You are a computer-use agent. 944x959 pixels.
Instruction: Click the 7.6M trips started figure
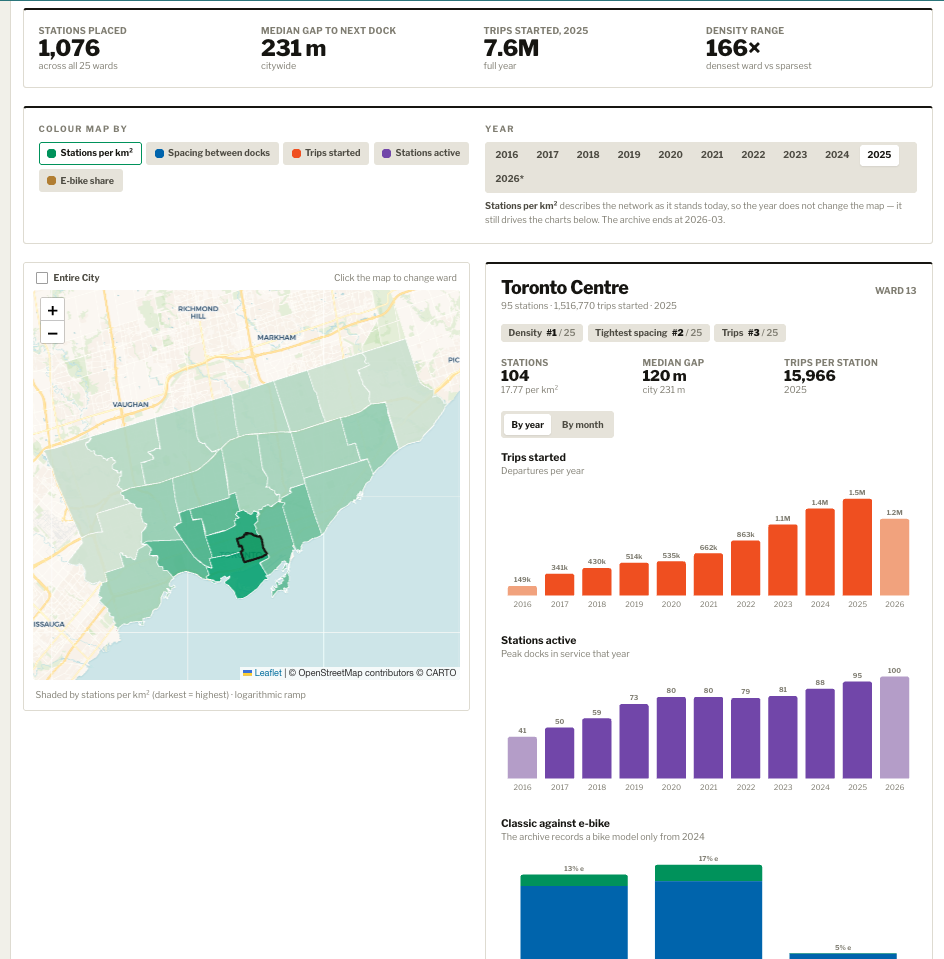511,48
